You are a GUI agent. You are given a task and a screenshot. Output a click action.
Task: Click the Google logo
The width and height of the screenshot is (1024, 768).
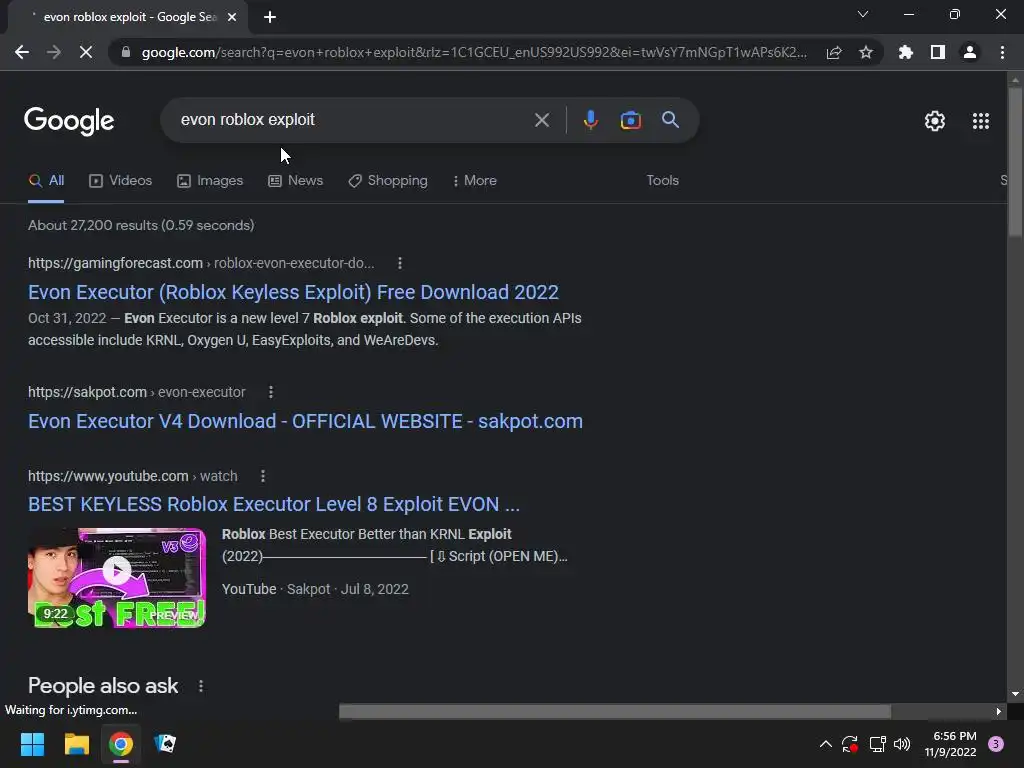[69, 121]
